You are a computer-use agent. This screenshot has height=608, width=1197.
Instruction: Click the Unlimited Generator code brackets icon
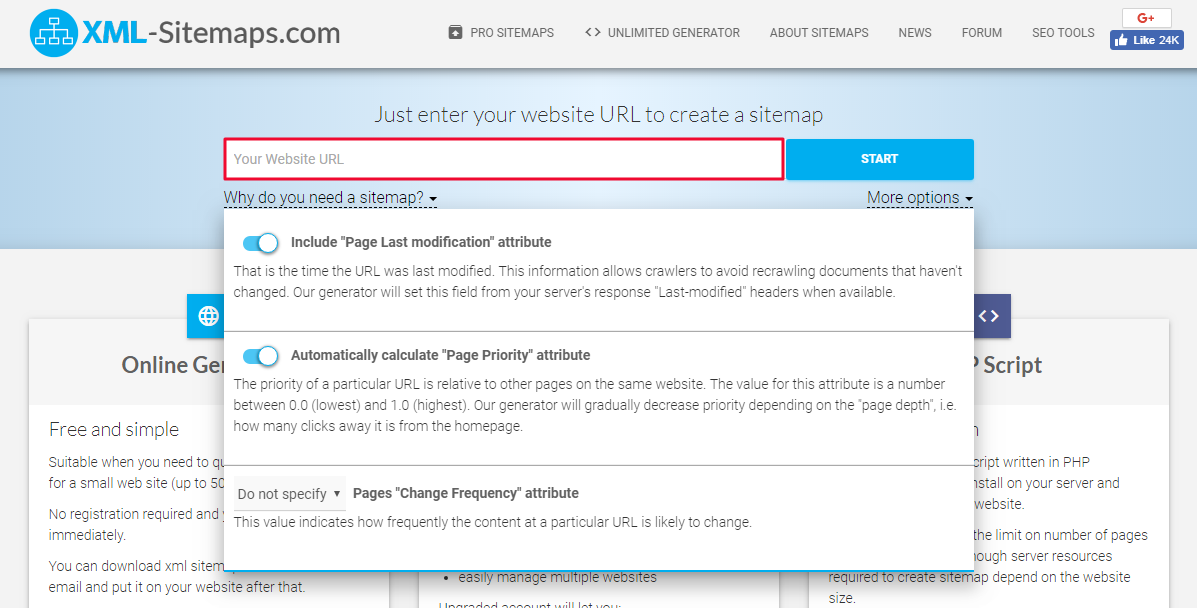point(592,32)
